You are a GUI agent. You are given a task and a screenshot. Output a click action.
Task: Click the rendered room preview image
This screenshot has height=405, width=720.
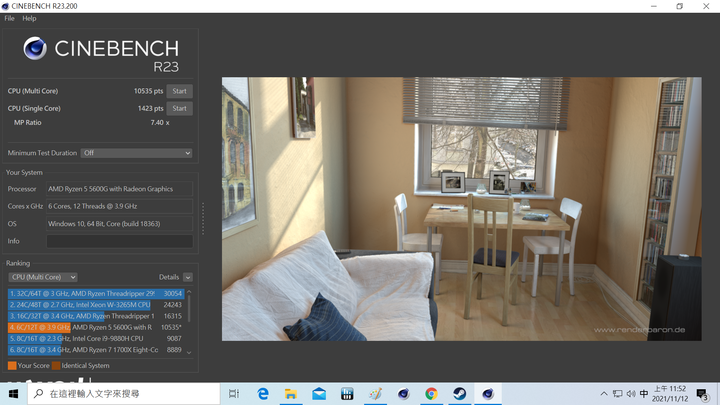(x=461, y=209)
